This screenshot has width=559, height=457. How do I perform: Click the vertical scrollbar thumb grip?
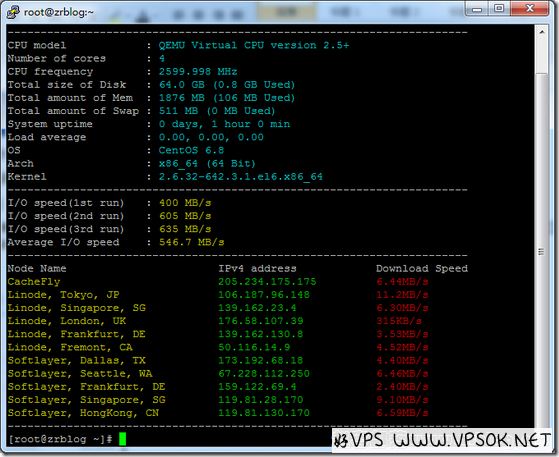click(x=541, y=252)
